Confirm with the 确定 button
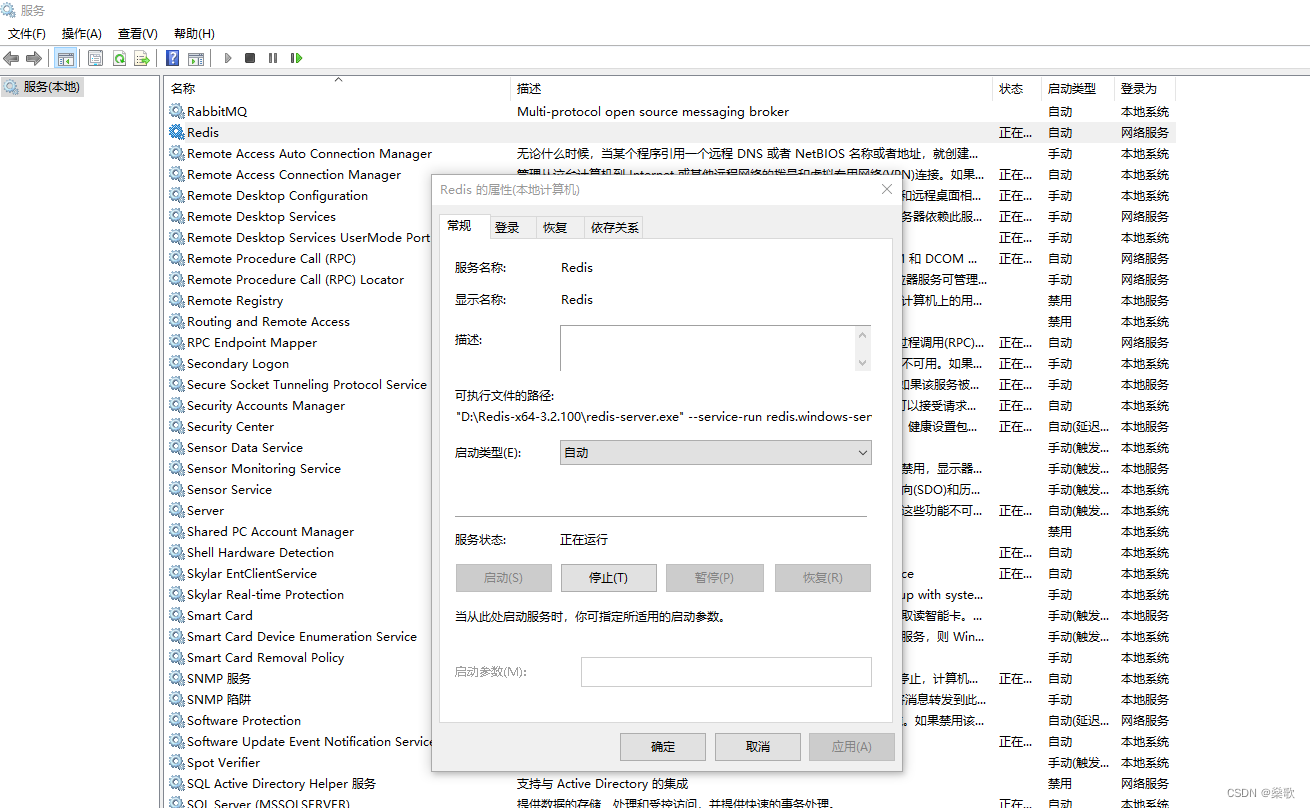This screenshot has width=1310, height=808. pos(662,747)
